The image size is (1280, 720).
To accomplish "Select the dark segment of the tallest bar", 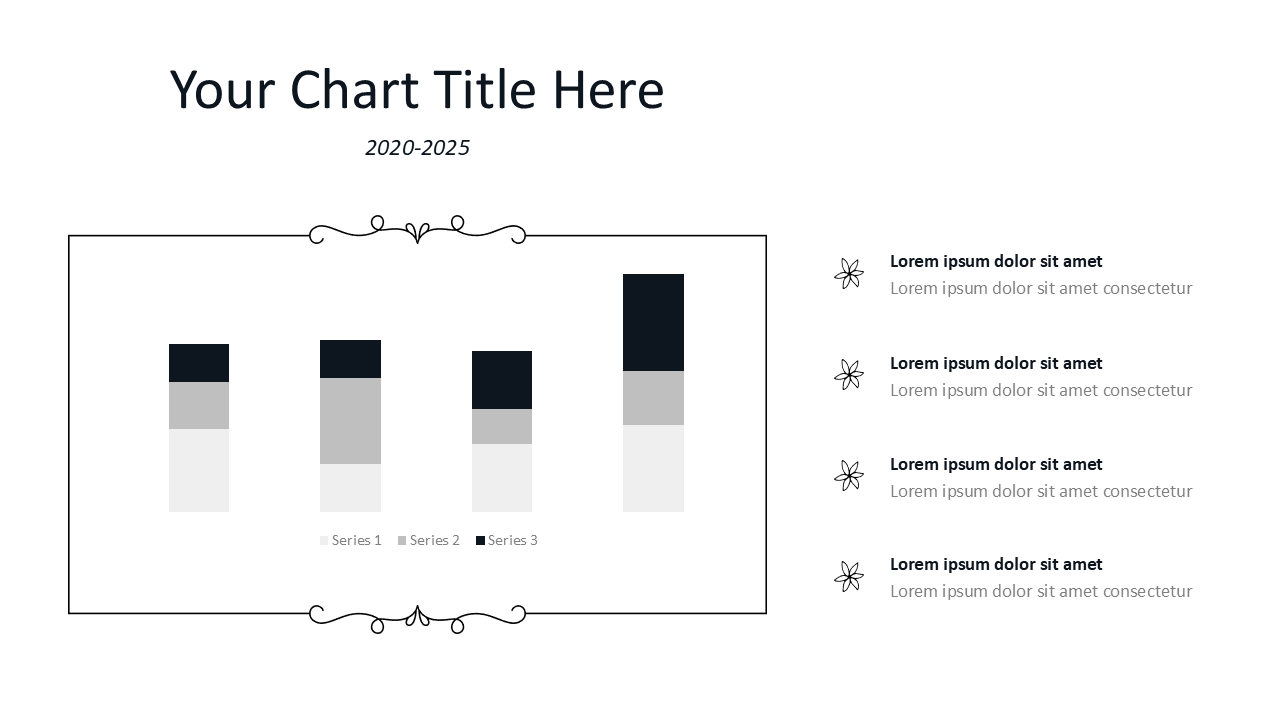I will pos(653,322).
